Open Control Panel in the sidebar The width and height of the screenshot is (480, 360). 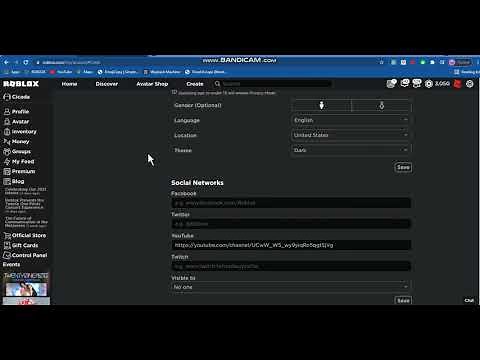coord(25,255)
